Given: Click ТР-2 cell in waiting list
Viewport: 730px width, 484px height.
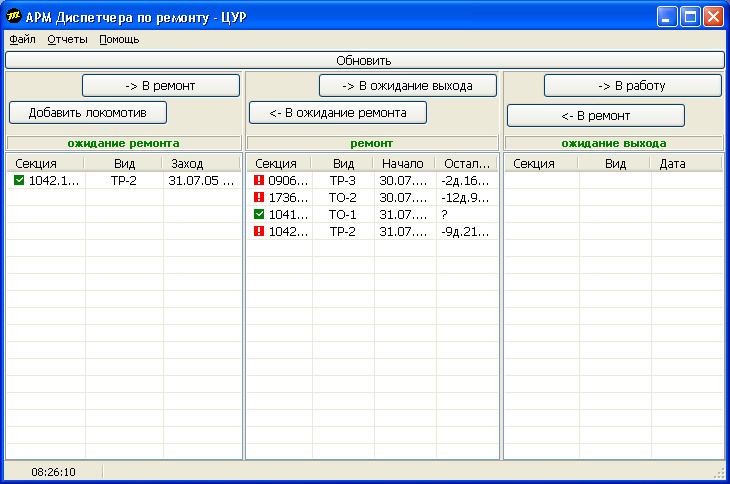Looking at the screenshot, I should click(124, 181).
